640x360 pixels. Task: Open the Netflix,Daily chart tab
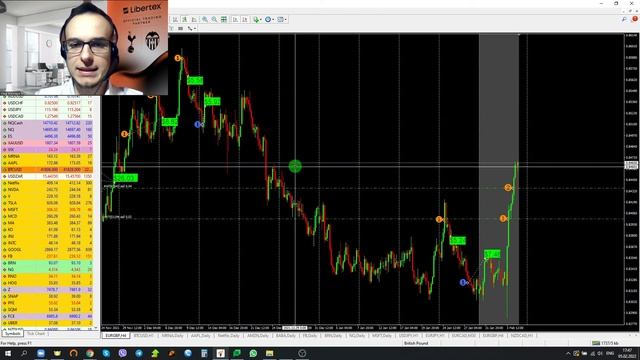[x=228, y=336]
